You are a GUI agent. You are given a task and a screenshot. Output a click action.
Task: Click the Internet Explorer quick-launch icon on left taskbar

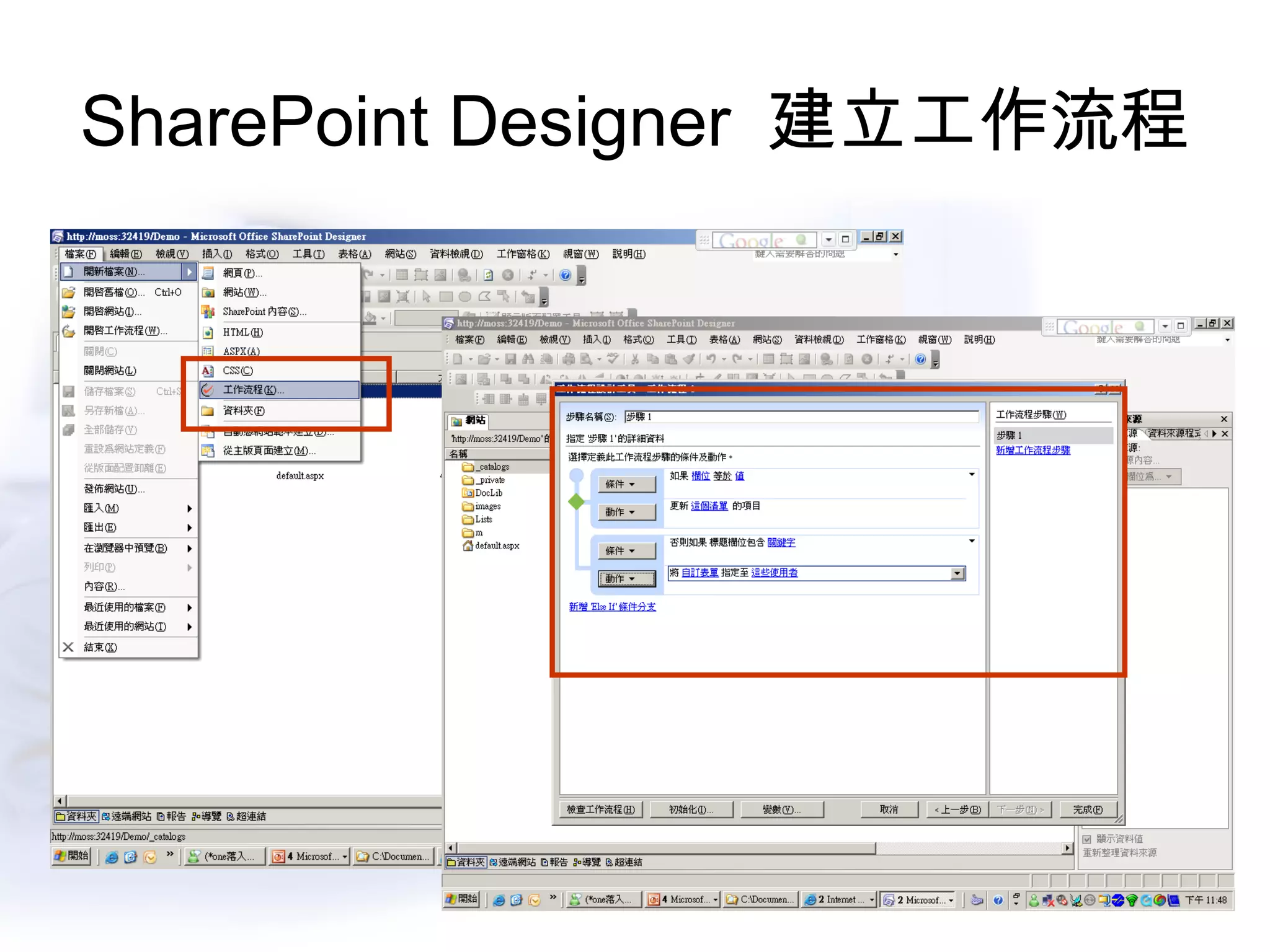click(112, 857)
